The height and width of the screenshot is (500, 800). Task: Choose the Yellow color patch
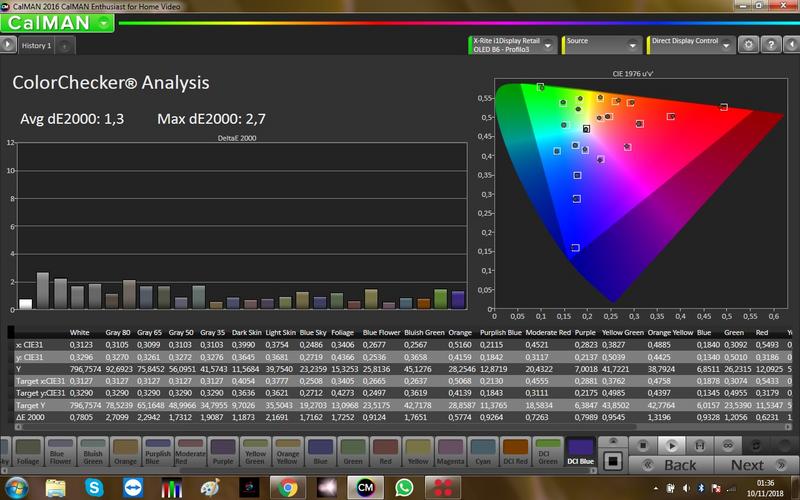(x=418, y=452)
